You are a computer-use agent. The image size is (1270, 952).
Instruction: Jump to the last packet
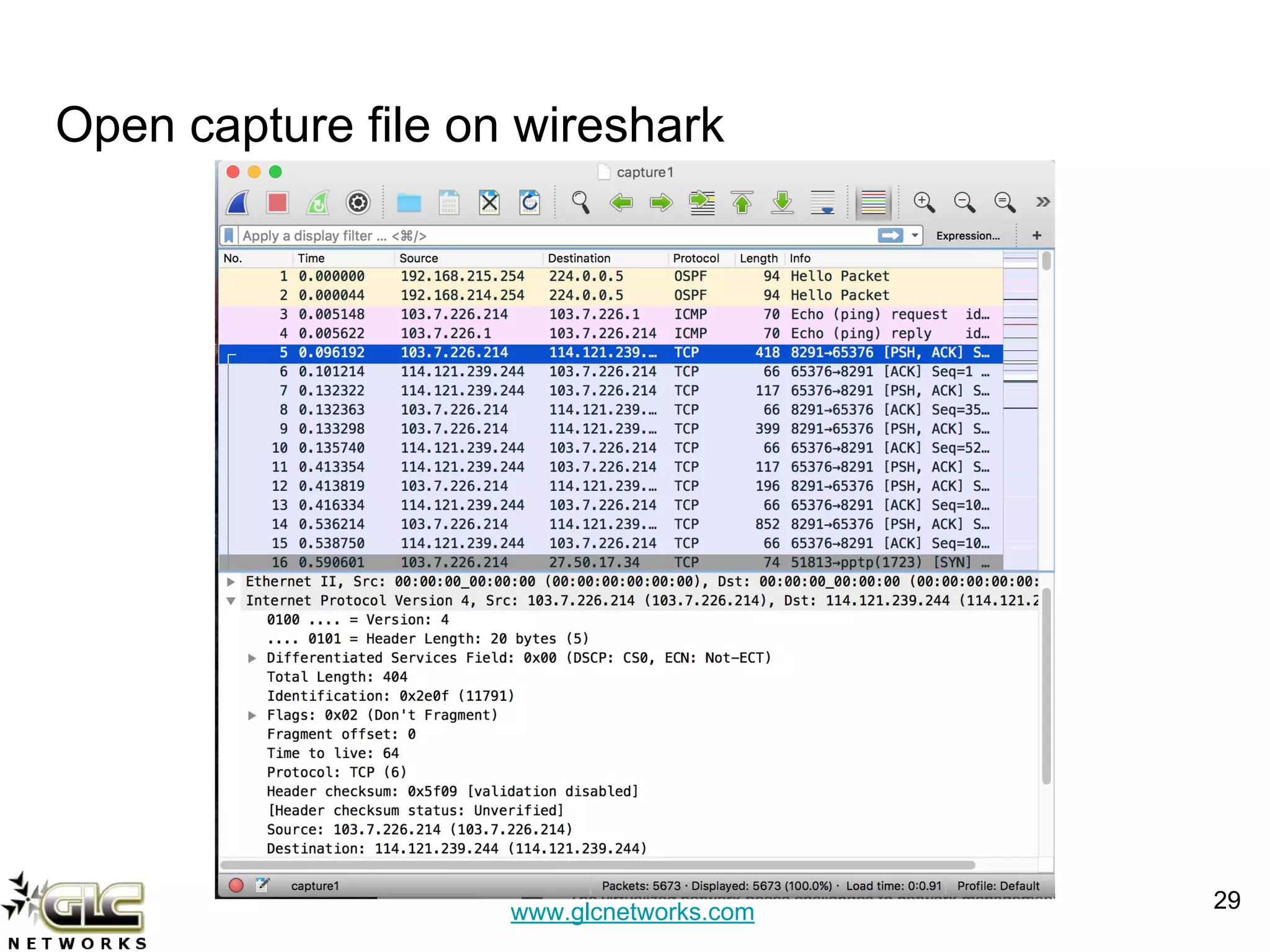[x=783, y=203]
